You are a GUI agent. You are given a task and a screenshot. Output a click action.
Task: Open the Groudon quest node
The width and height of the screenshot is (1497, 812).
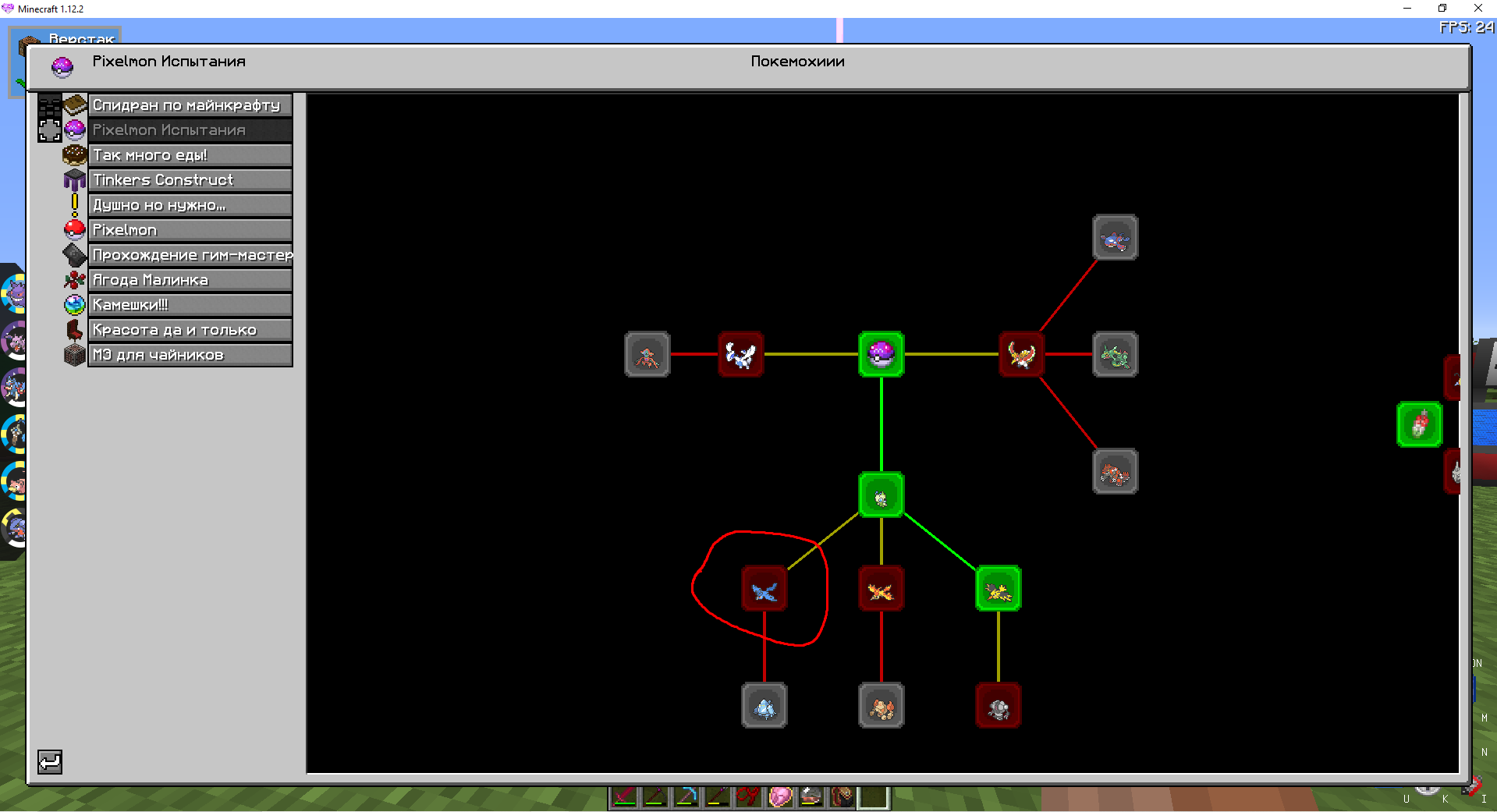[x=1115, y=471]
